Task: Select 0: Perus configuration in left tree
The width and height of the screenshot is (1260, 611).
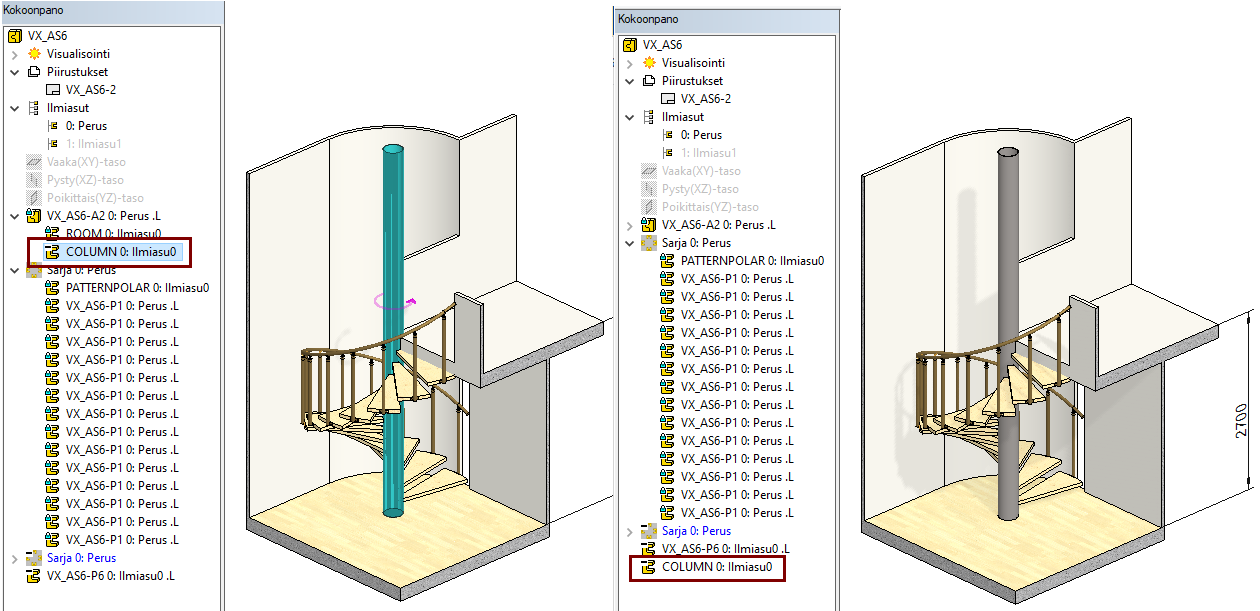Action: (x=86, y=126)
